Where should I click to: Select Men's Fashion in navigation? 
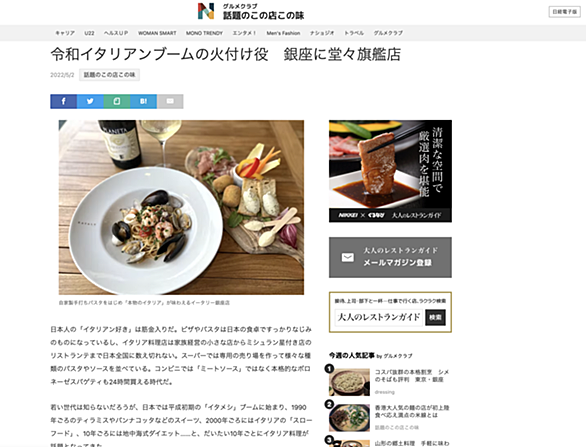[x=283, y=33]
